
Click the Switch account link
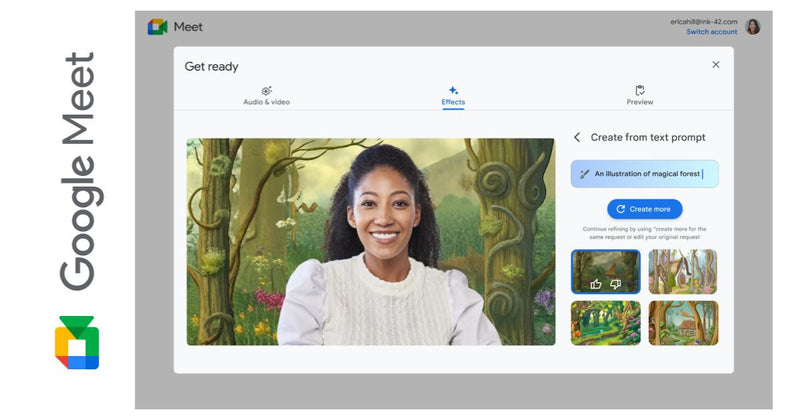[712, 32]
